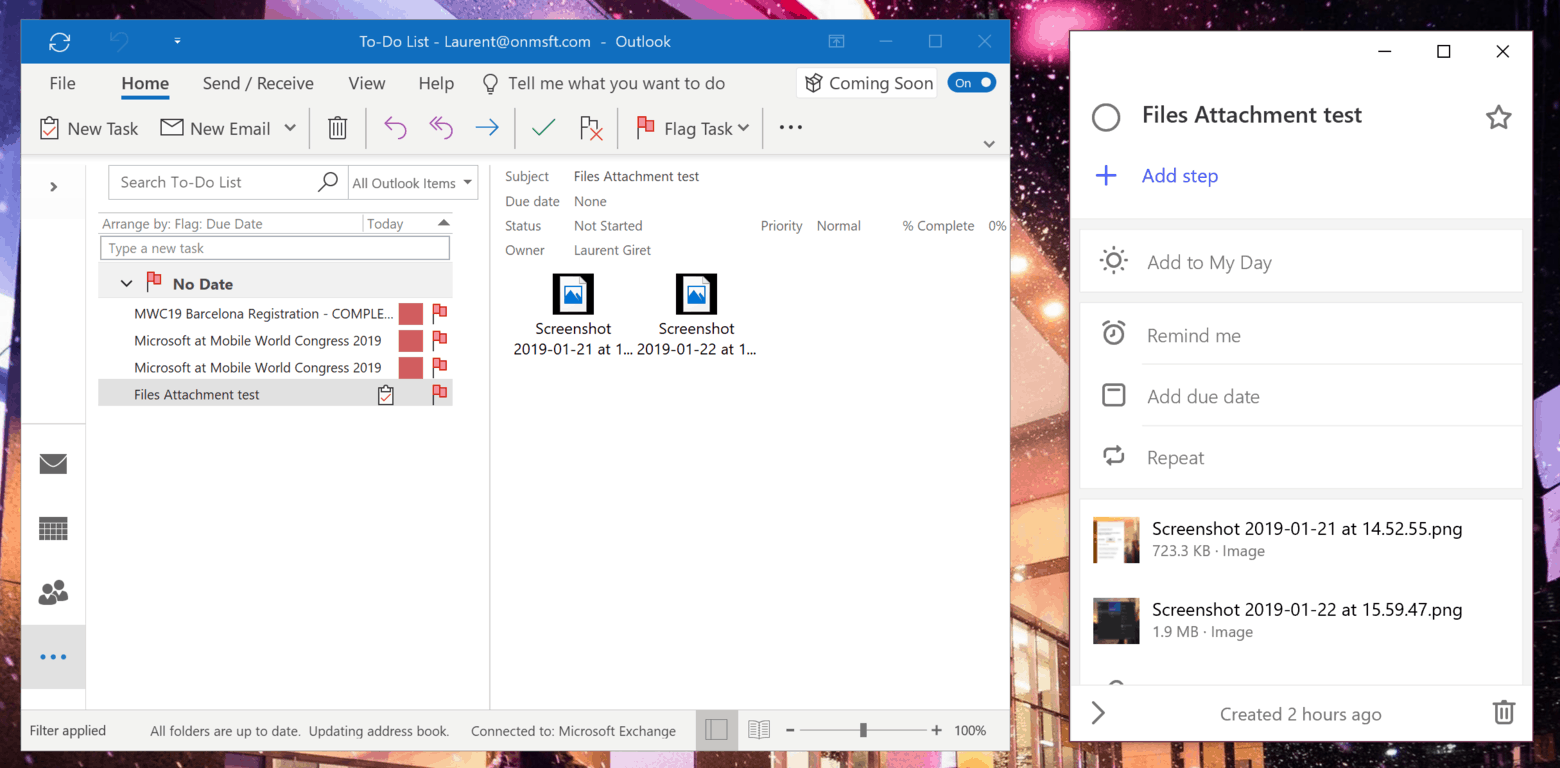Collapse the No Date group
Viewport: 1560px width, 768px height.
126,284
